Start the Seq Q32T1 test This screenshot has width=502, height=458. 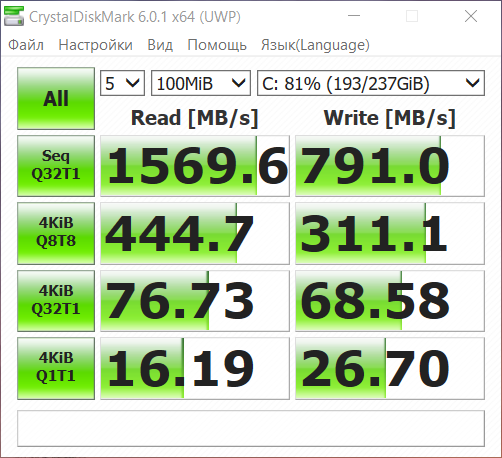click(x=56, y=166)
